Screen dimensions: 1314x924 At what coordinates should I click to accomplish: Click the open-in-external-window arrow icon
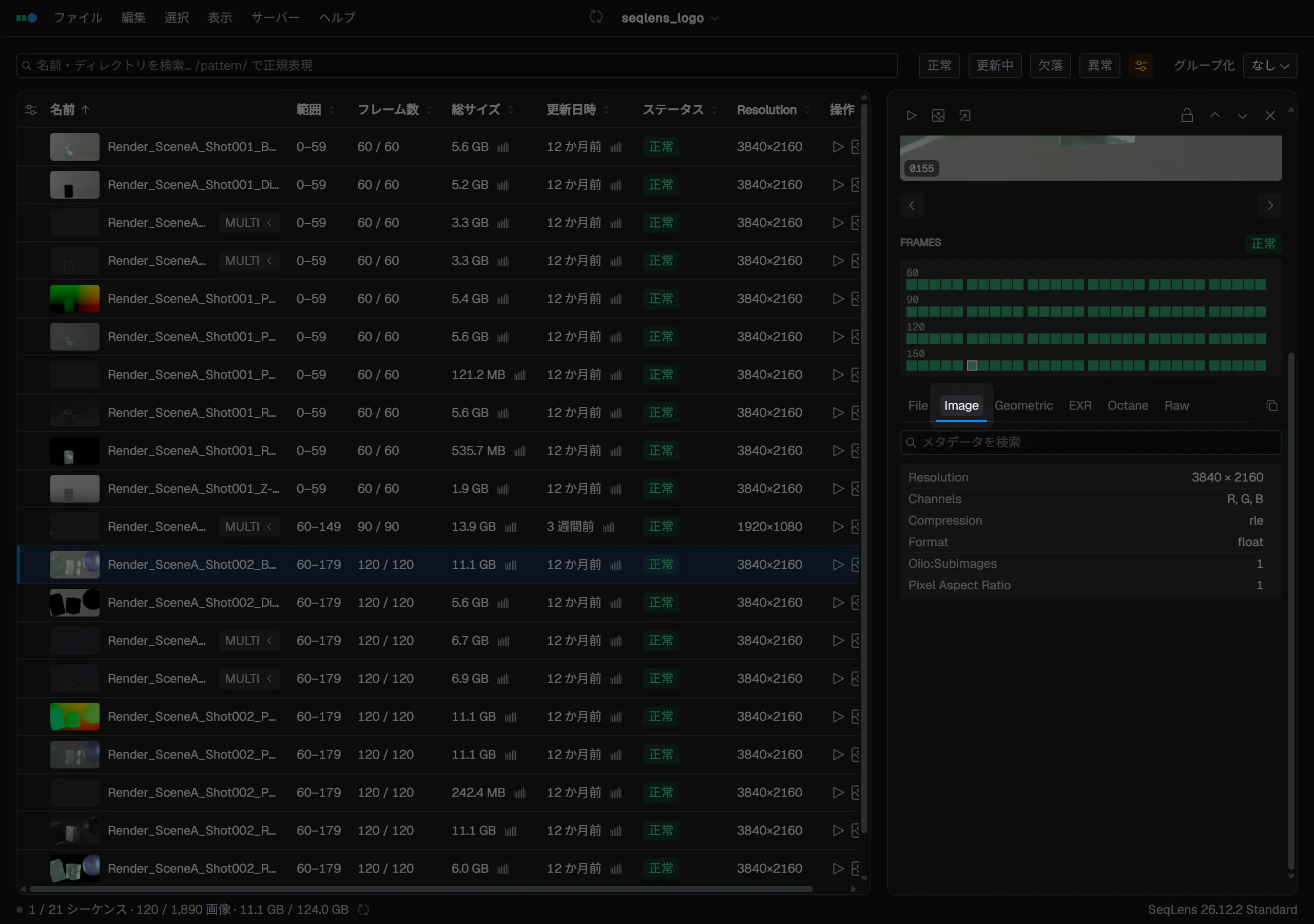pos(965,115)
